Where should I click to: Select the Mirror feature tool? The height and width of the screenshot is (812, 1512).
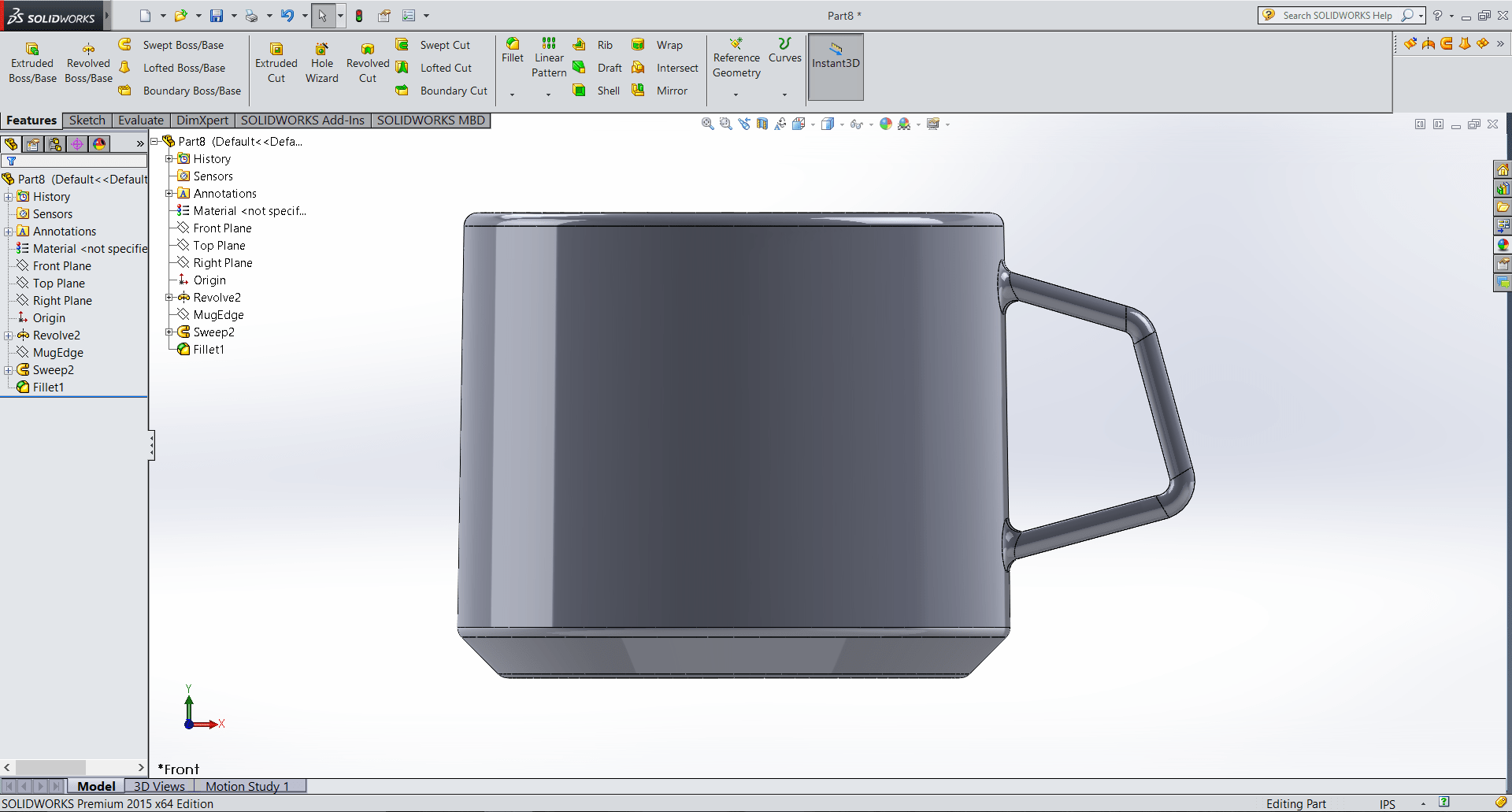click(661, 91)
